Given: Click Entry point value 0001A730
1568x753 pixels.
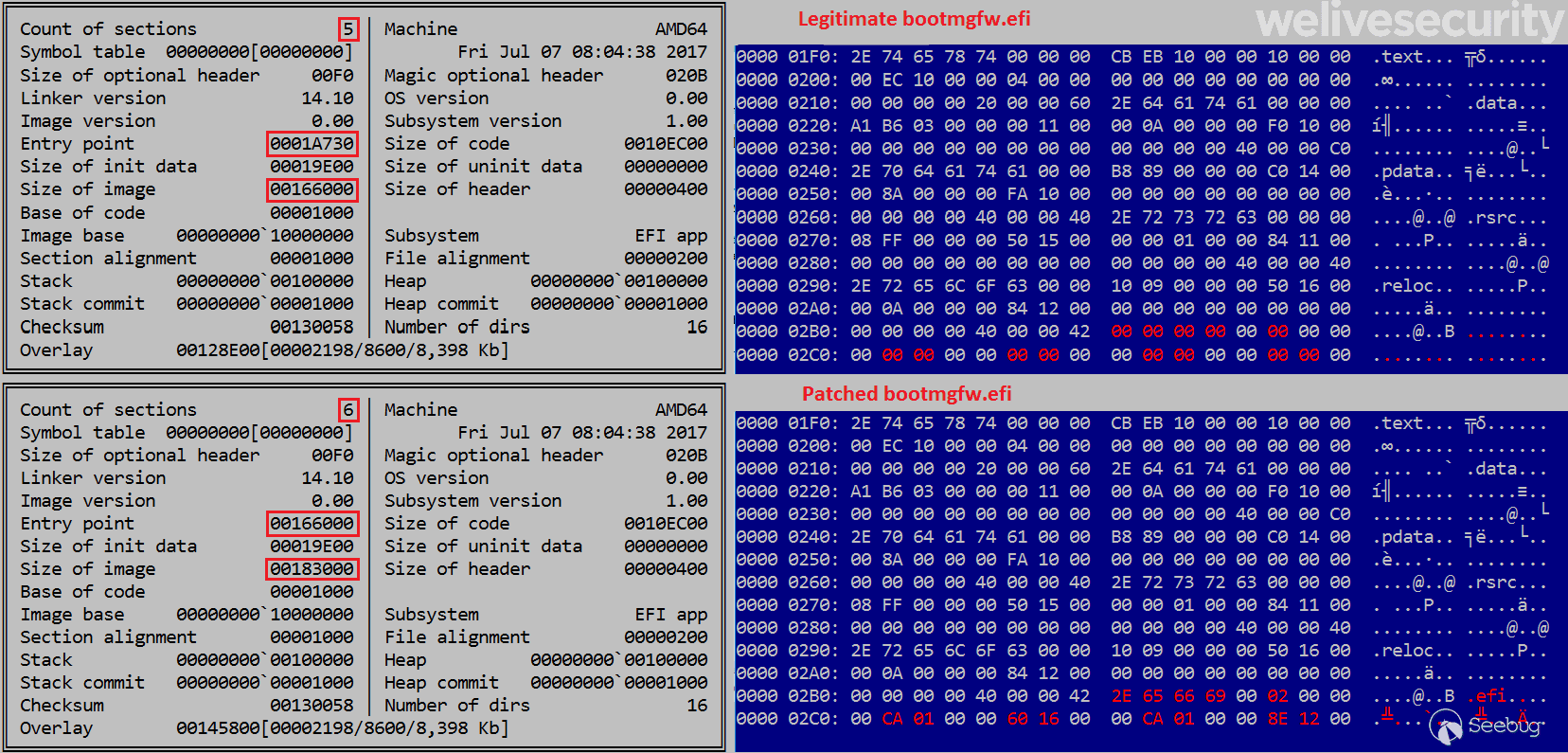Looking at the screenshot, I should (x=312, y=144).
